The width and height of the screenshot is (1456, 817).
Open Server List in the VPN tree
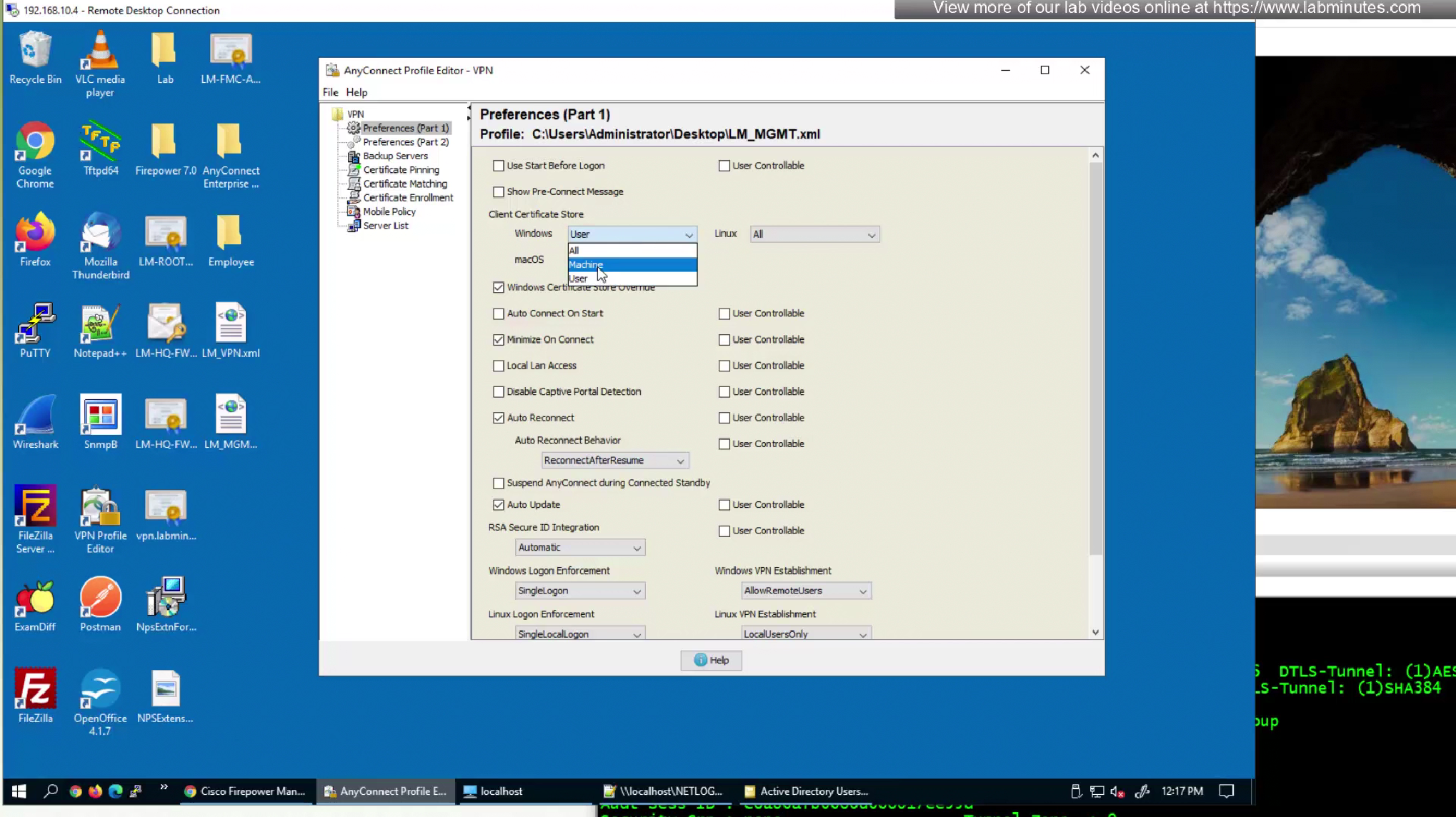tap(386, 226)
